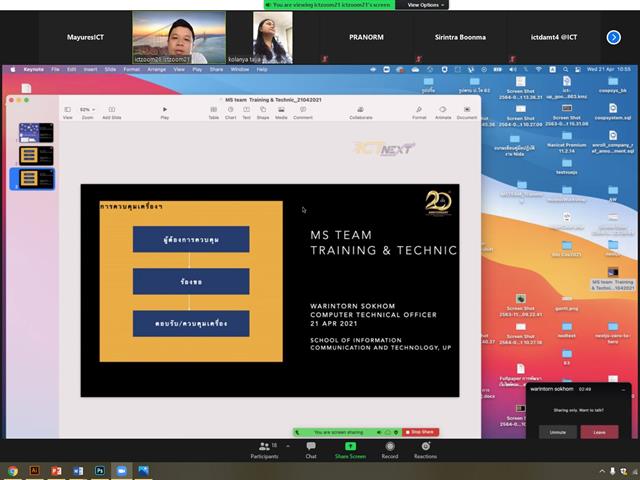The image size is (640, 480).
Task: Open Zoom Reactions
Action: pos(425,450)
